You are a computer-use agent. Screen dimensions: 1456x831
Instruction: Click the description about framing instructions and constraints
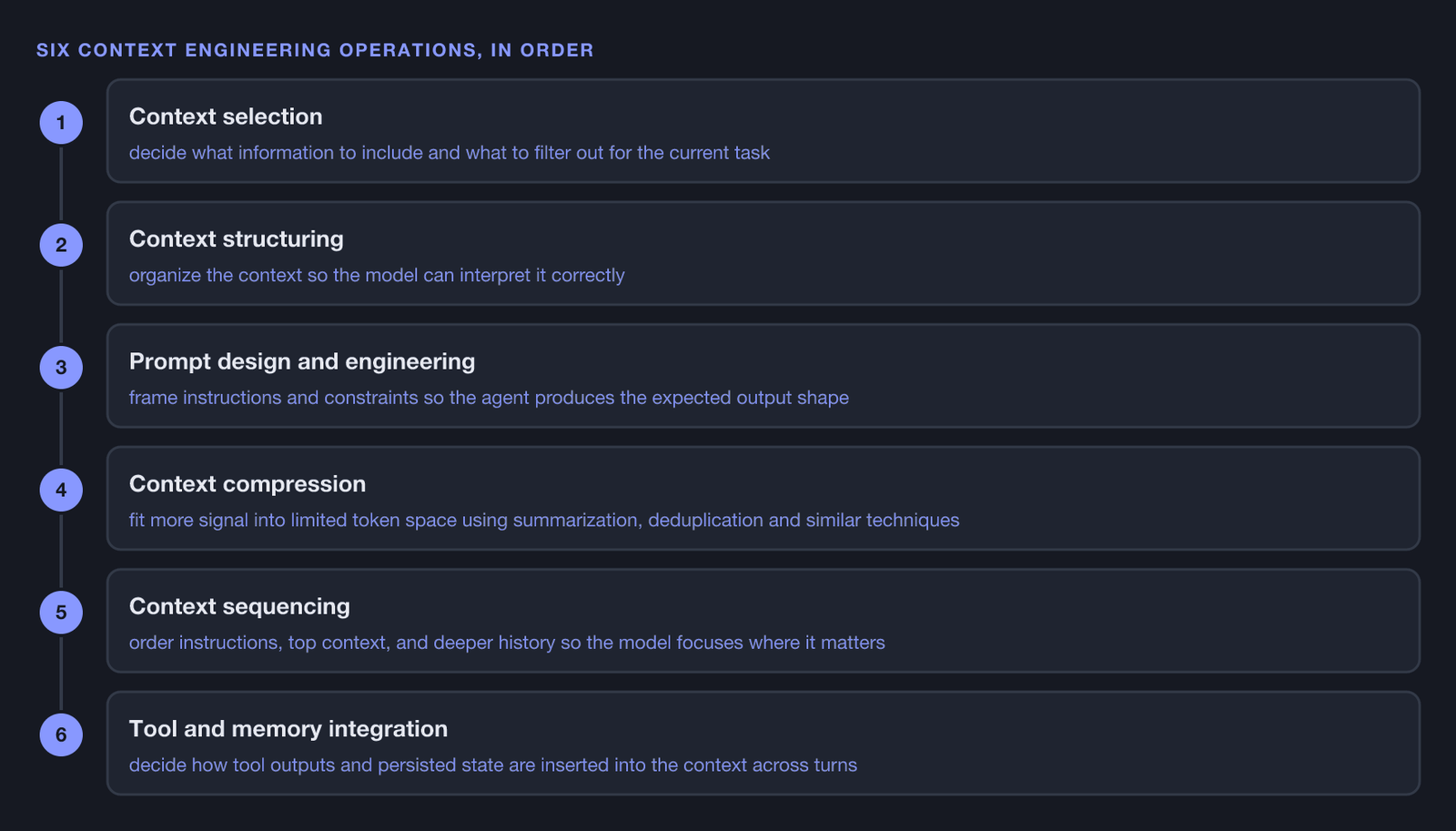[x=489, y=398]
